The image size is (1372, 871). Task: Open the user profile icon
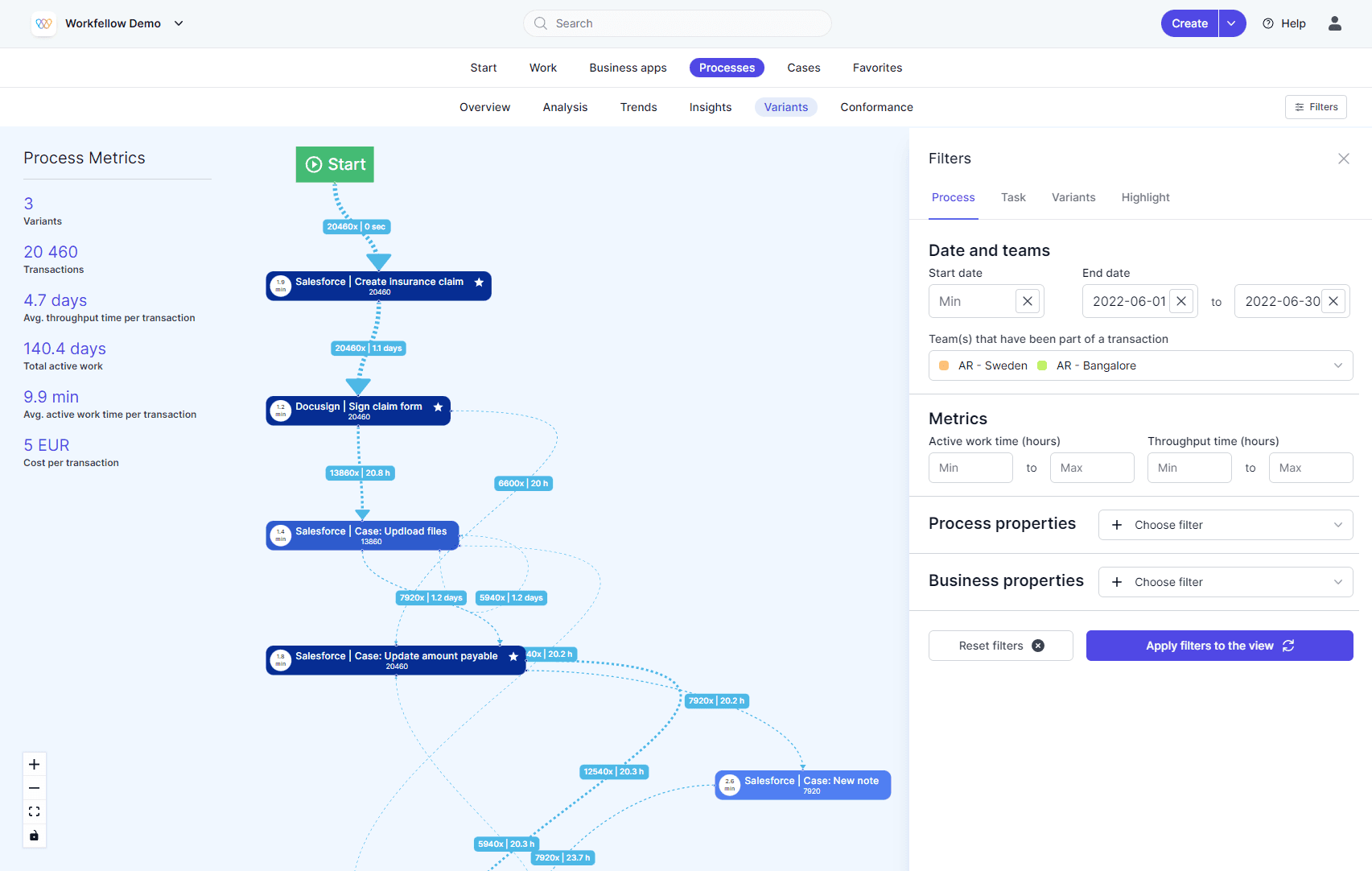tap(1335, 23)
